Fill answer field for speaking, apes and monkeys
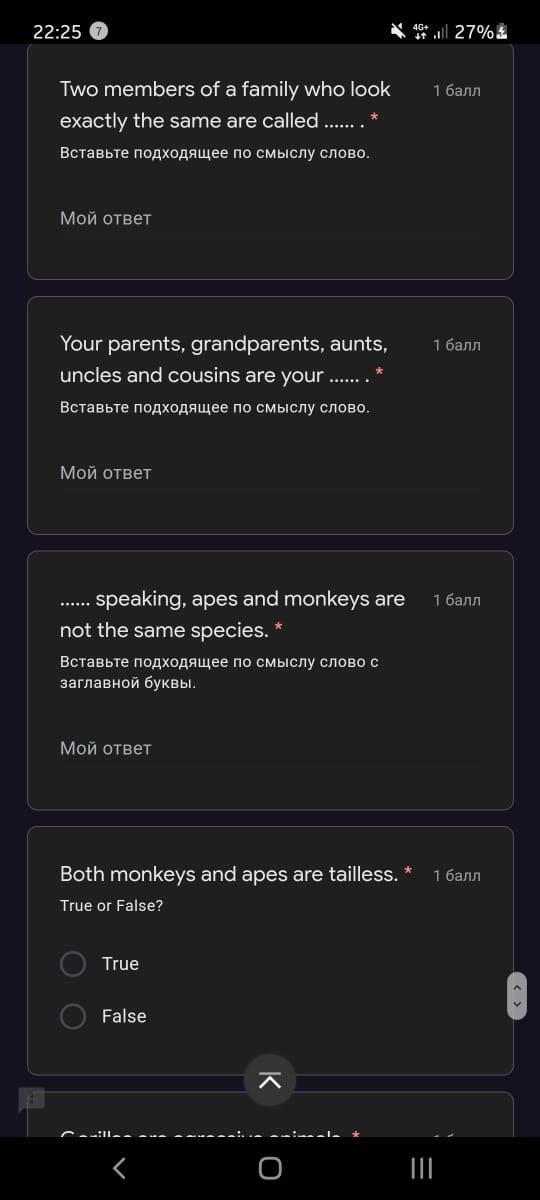The width and height of the screenshot is (540, 1200). 270,748
